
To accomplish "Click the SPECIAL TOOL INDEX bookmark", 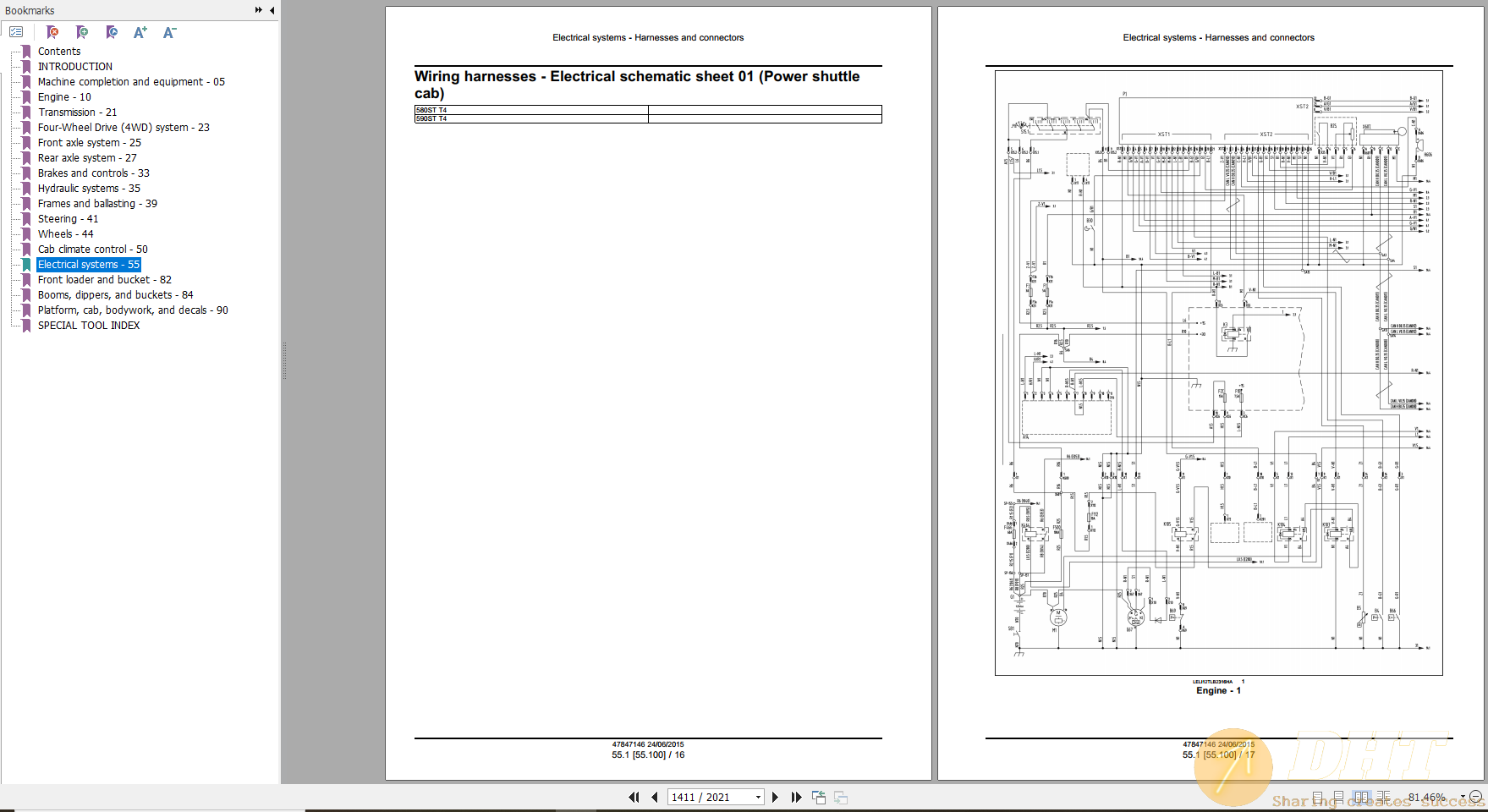I will [88, 325].
